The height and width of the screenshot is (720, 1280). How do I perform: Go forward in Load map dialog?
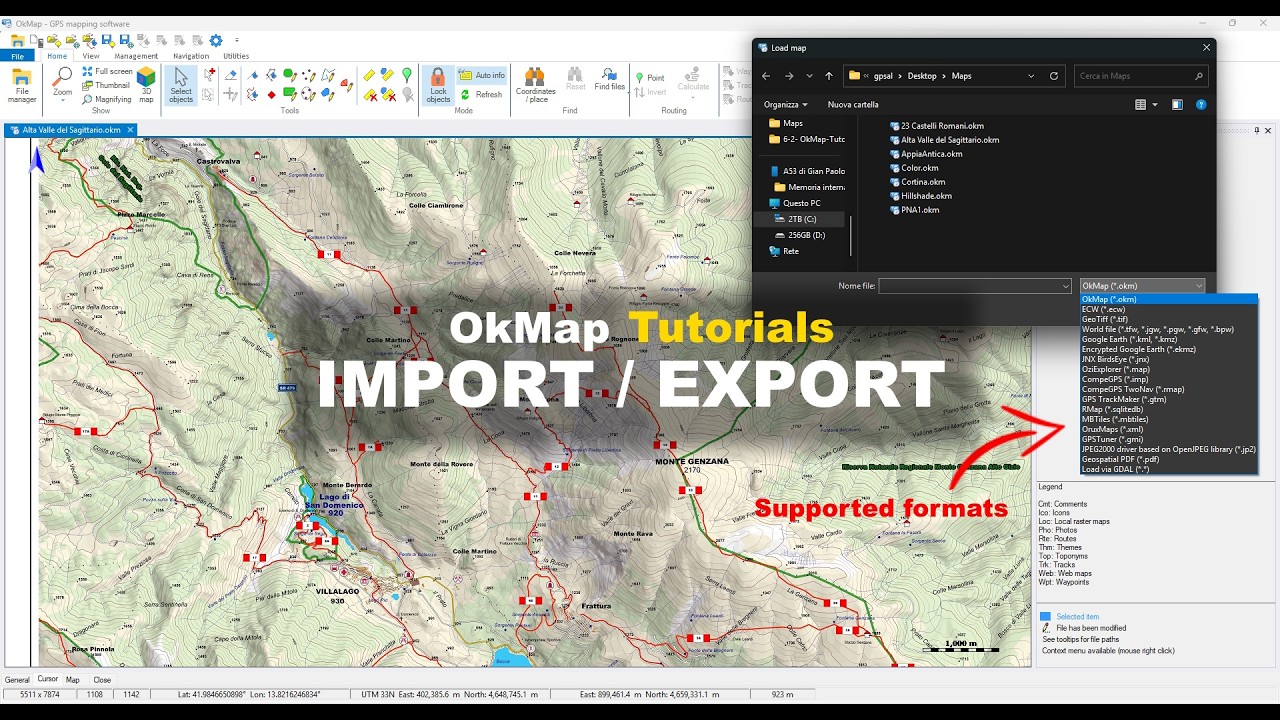click(x=788, y=76)
